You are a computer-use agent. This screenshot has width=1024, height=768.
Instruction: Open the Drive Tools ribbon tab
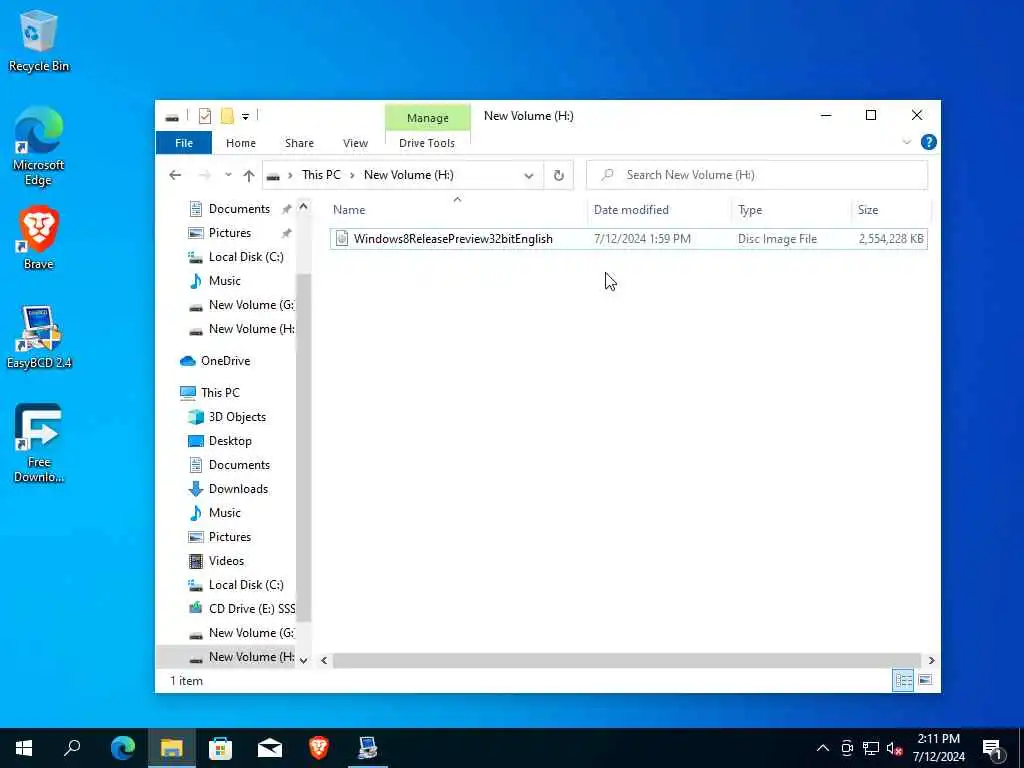point(426,143)
